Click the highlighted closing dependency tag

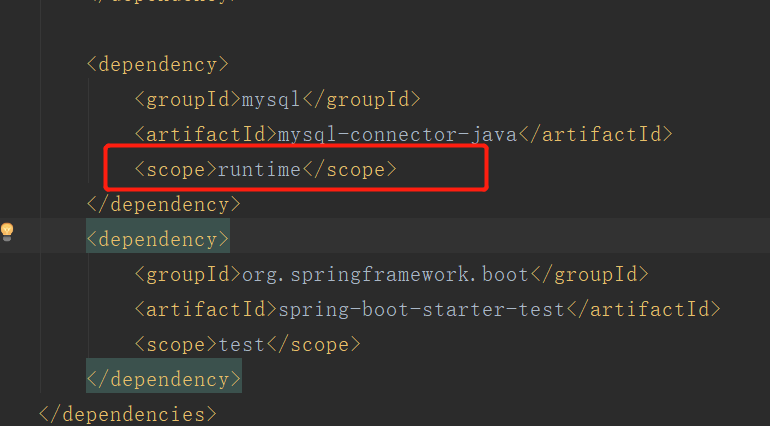pyautogui.click(x=164, y=379)
